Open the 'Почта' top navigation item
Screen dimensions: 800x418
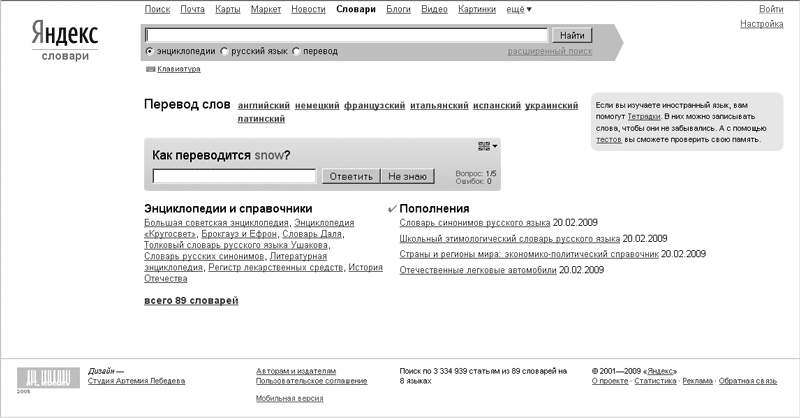coord(192,9)
